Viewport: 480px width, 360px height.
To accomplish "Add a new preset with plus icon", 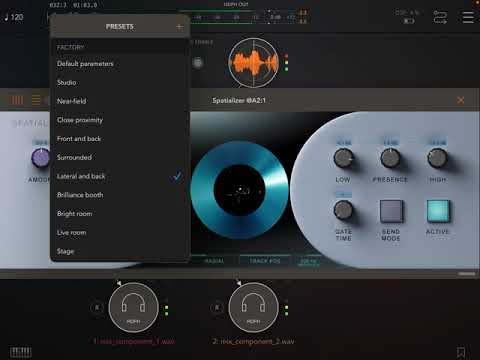I will (179, 27).
